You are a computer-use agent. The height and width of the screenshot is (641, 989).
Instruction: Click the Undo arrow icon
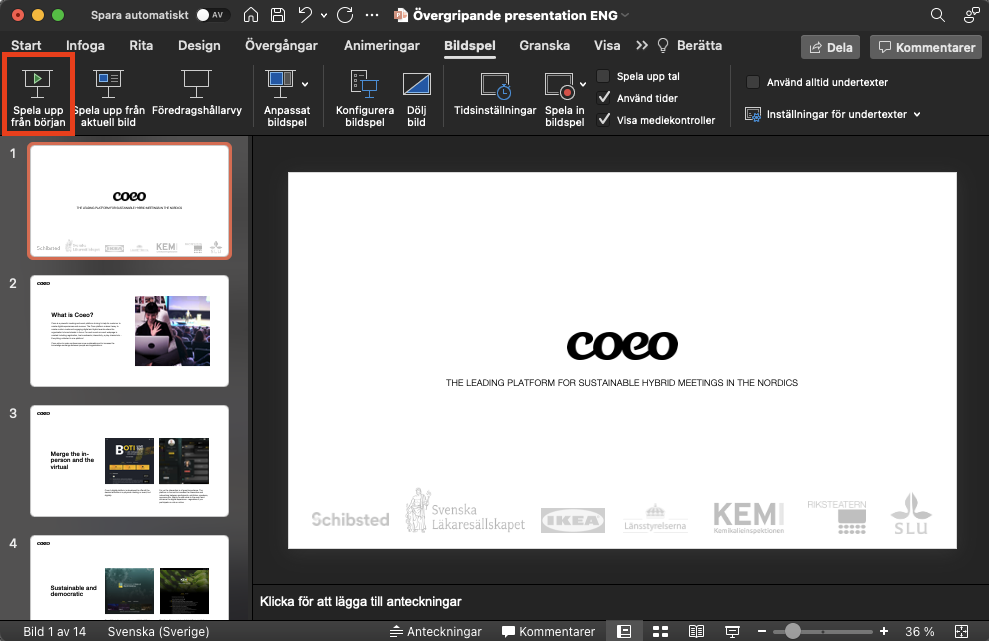(x=305, y=15)
